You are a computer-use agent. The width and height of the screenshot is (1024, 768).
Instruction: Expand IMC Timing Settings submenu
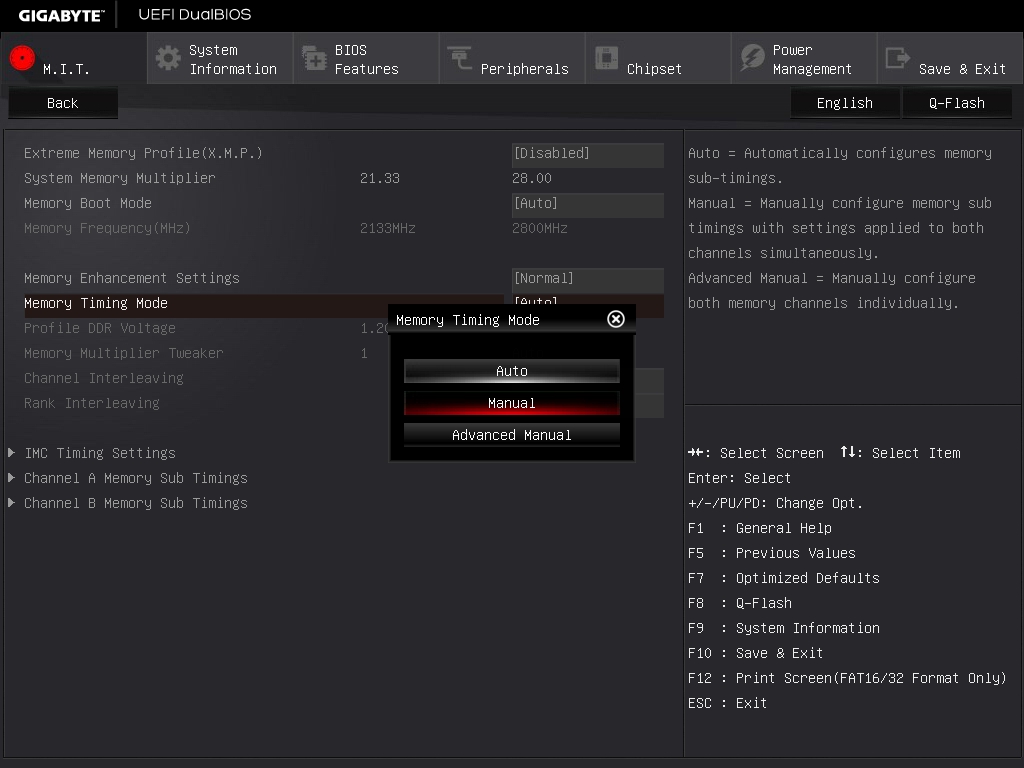coord(100,453)
